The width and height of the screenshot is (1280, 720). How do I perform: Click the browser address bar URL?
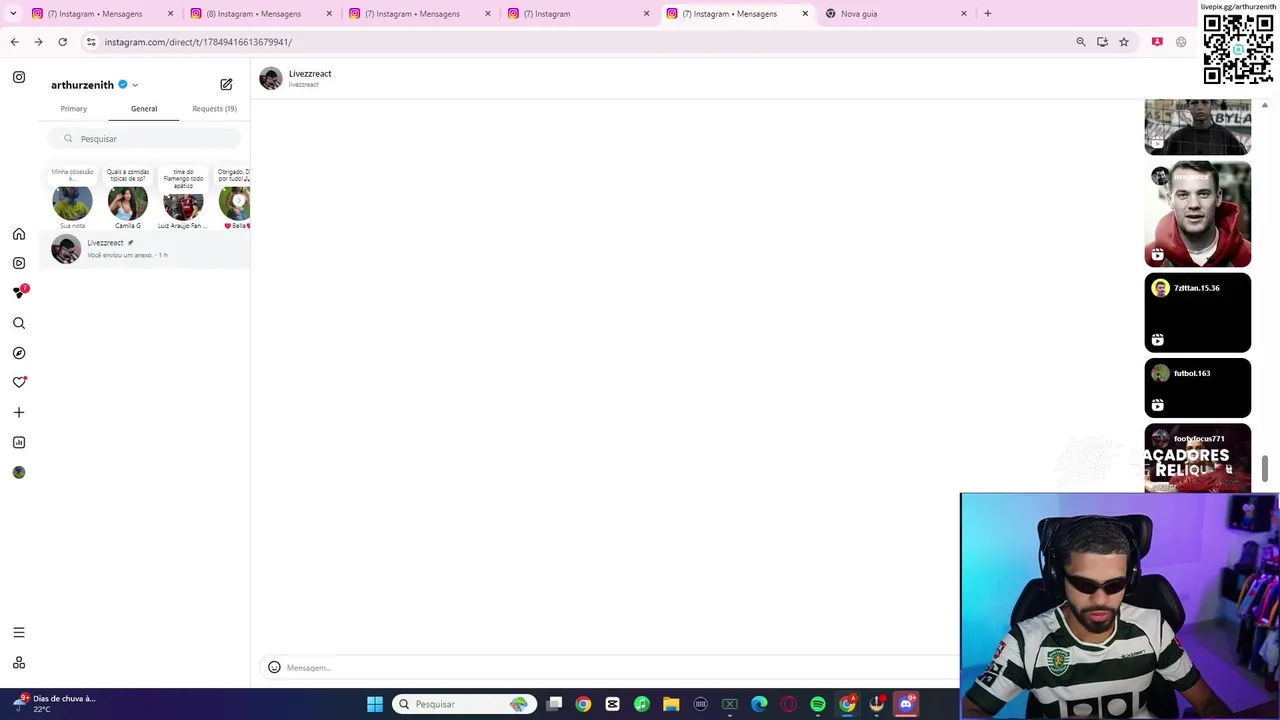(x=198, y=42)
